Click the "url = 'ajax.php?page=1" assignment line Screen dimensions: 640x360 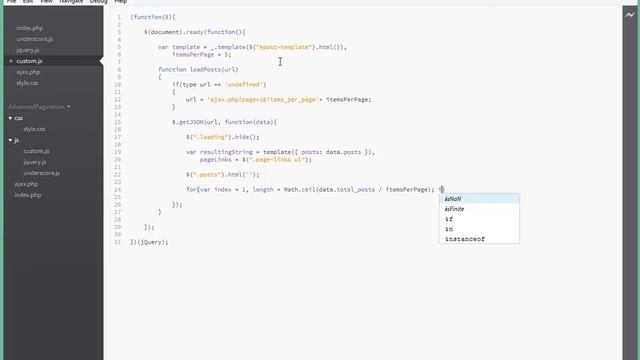tap(278, 100)
